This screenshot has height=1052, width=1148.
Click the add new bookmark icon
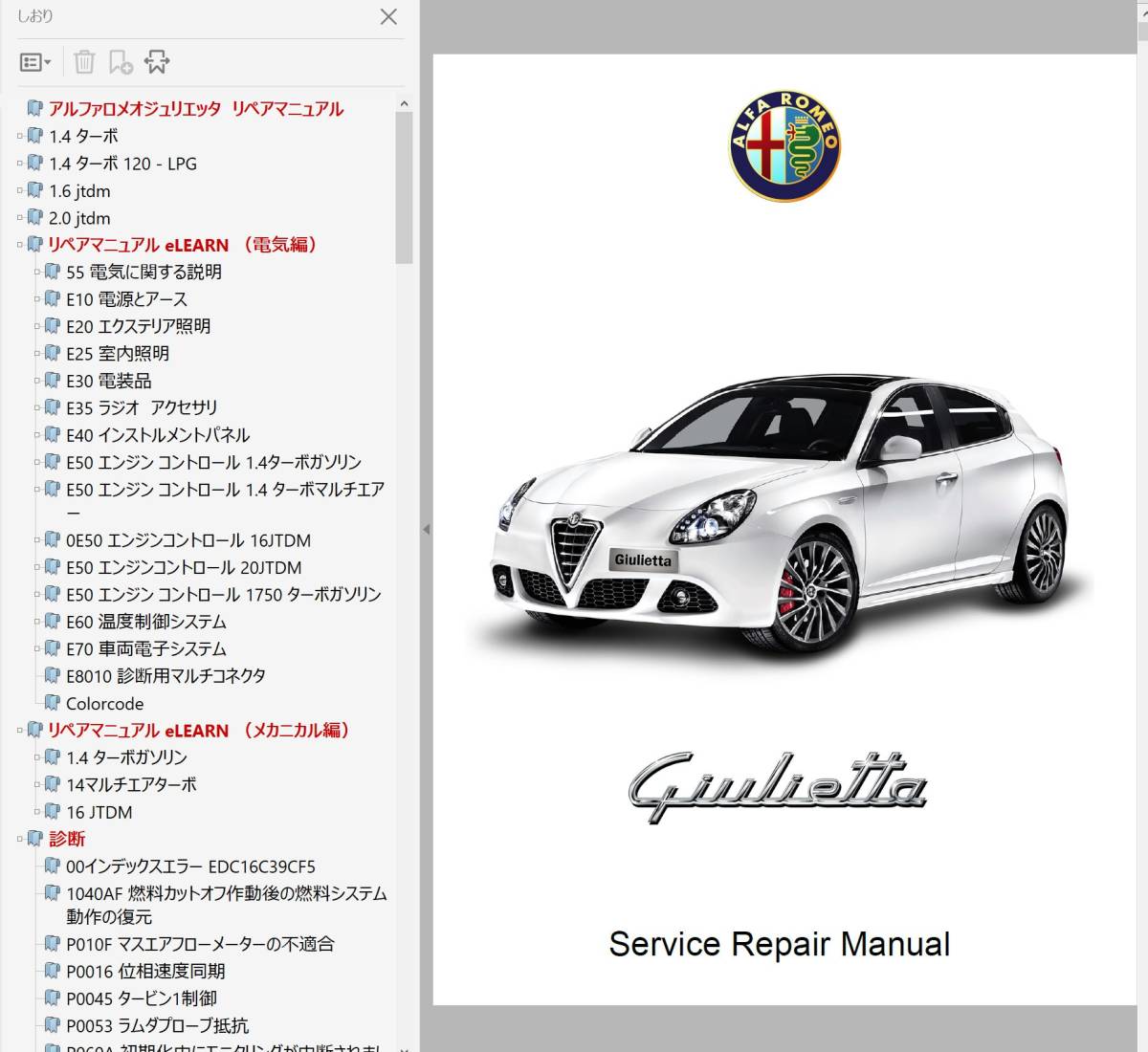click(121, 62)
